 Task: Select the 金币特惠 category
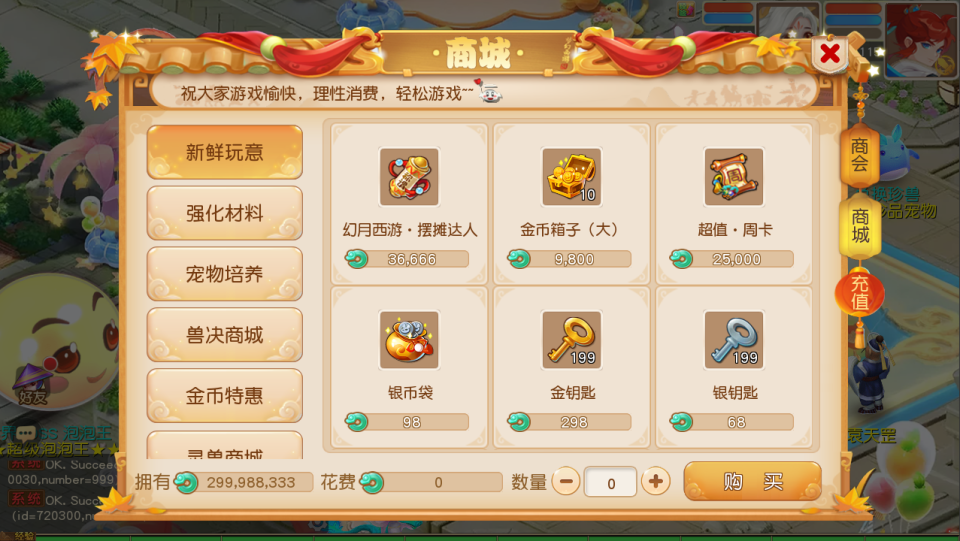225,395
